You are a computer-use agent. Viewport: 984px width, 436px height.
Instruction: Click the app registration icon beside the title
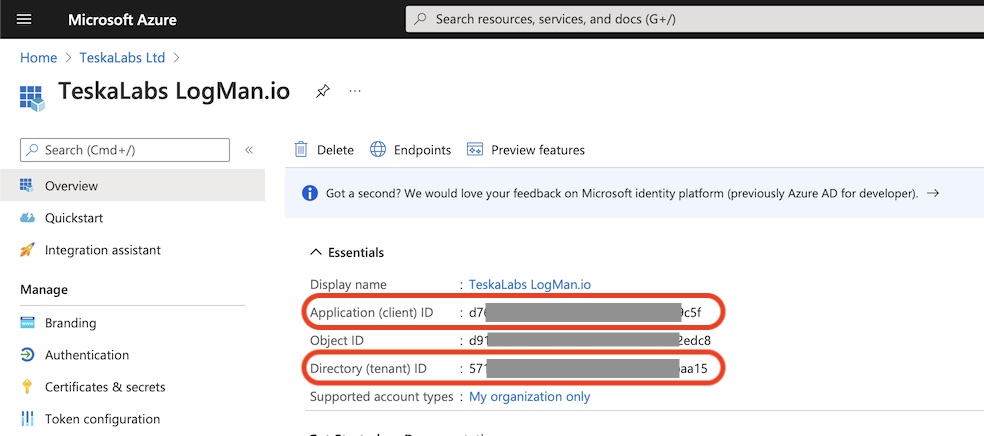32,98
